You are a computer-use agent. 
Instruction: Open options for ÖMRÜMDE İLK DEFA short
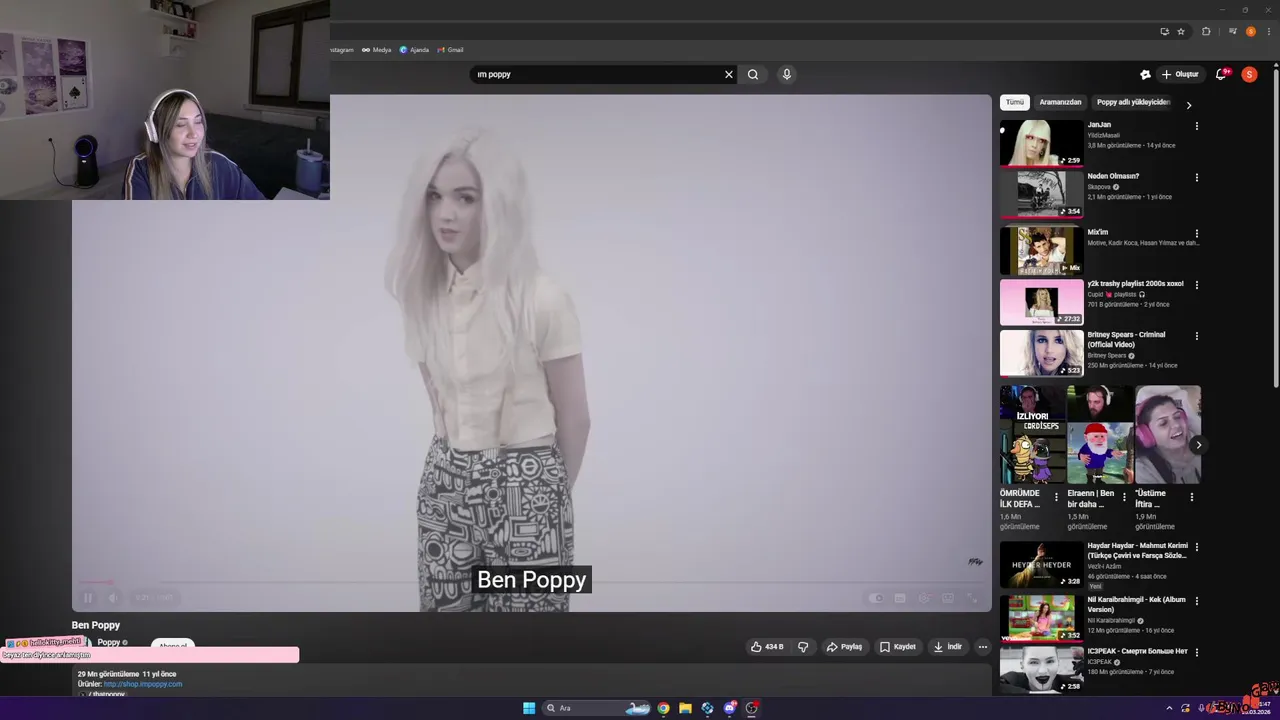[x=1057, y=497]
